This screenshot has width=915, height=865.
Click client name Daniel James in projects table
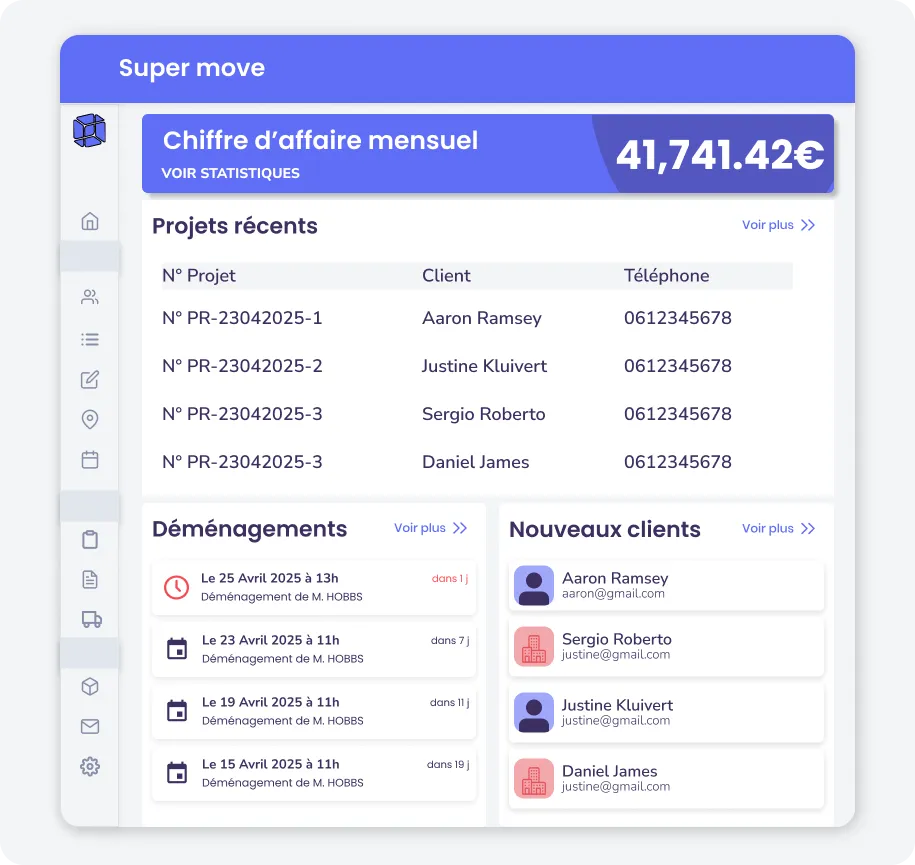[476, 462]
